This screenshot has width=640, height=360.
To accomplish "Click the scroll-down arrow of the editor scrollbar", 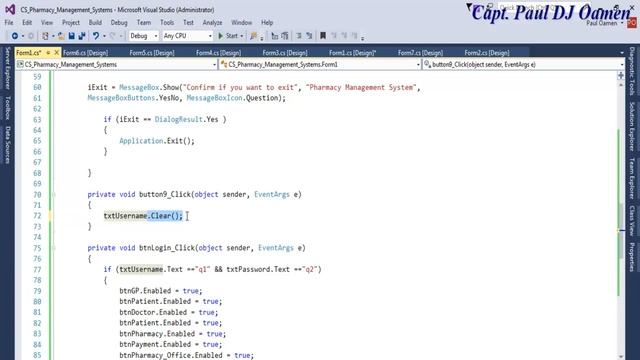I will 621,356.
